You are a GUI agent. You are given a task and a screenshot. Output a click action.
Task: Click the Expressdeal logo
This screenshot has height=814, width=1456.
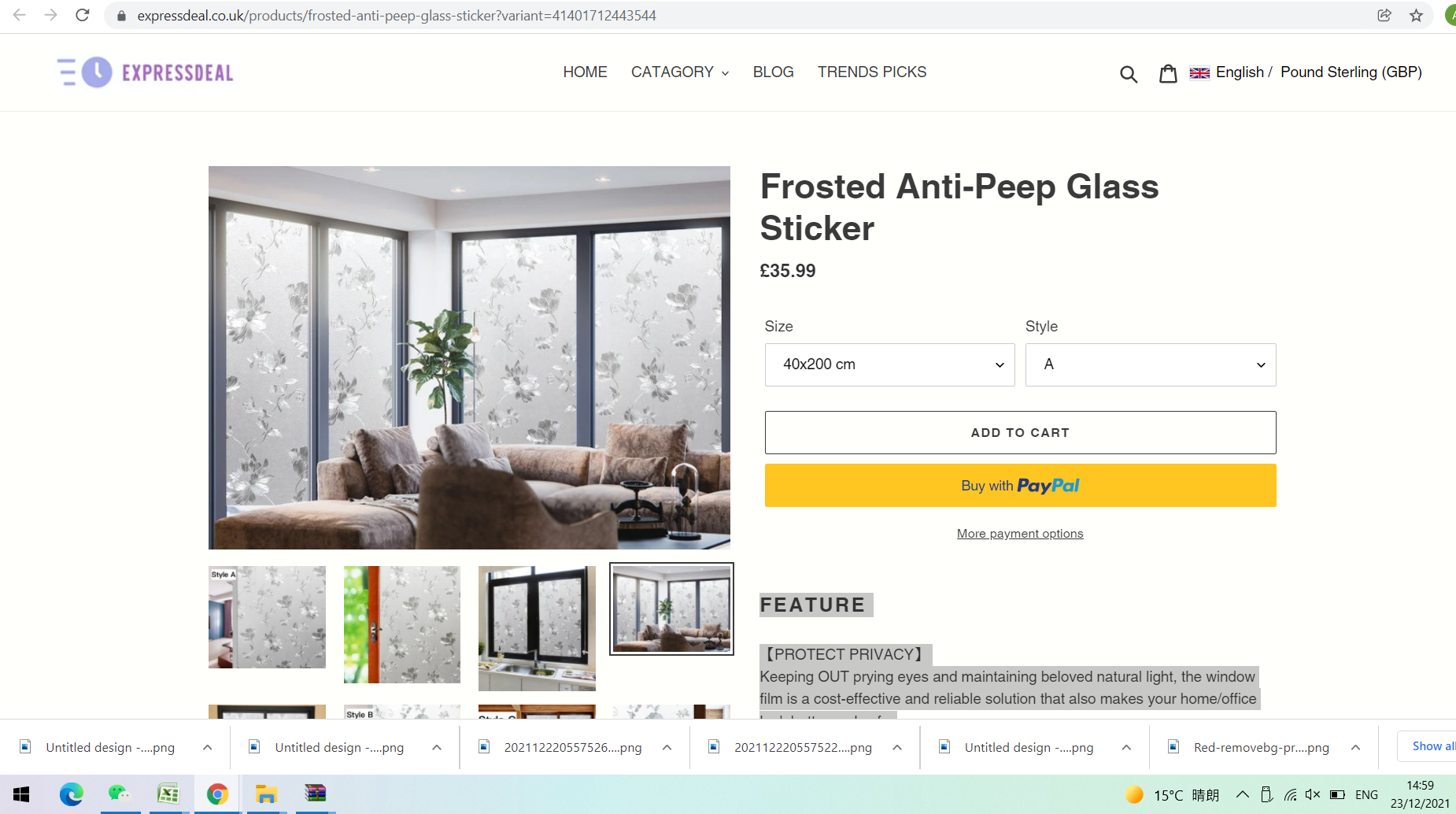tap(146, 72)
